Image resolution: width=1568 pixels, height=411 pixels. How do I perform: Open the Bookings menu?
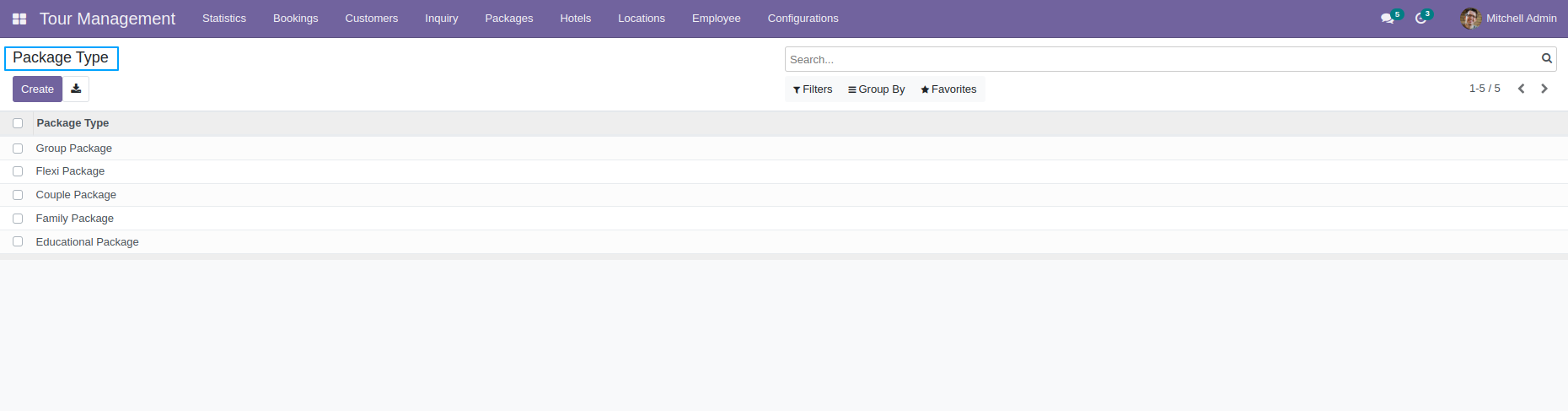296,19
